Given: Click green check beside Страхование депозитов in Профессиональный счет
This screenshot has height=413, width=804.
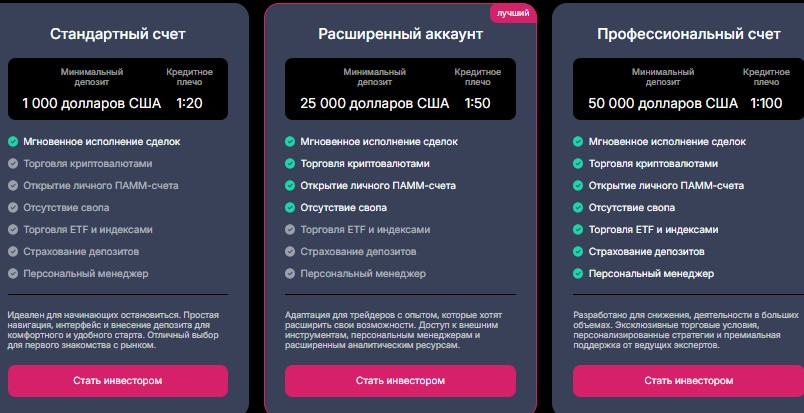Looking at the screenshot, I should pos(578,252).
